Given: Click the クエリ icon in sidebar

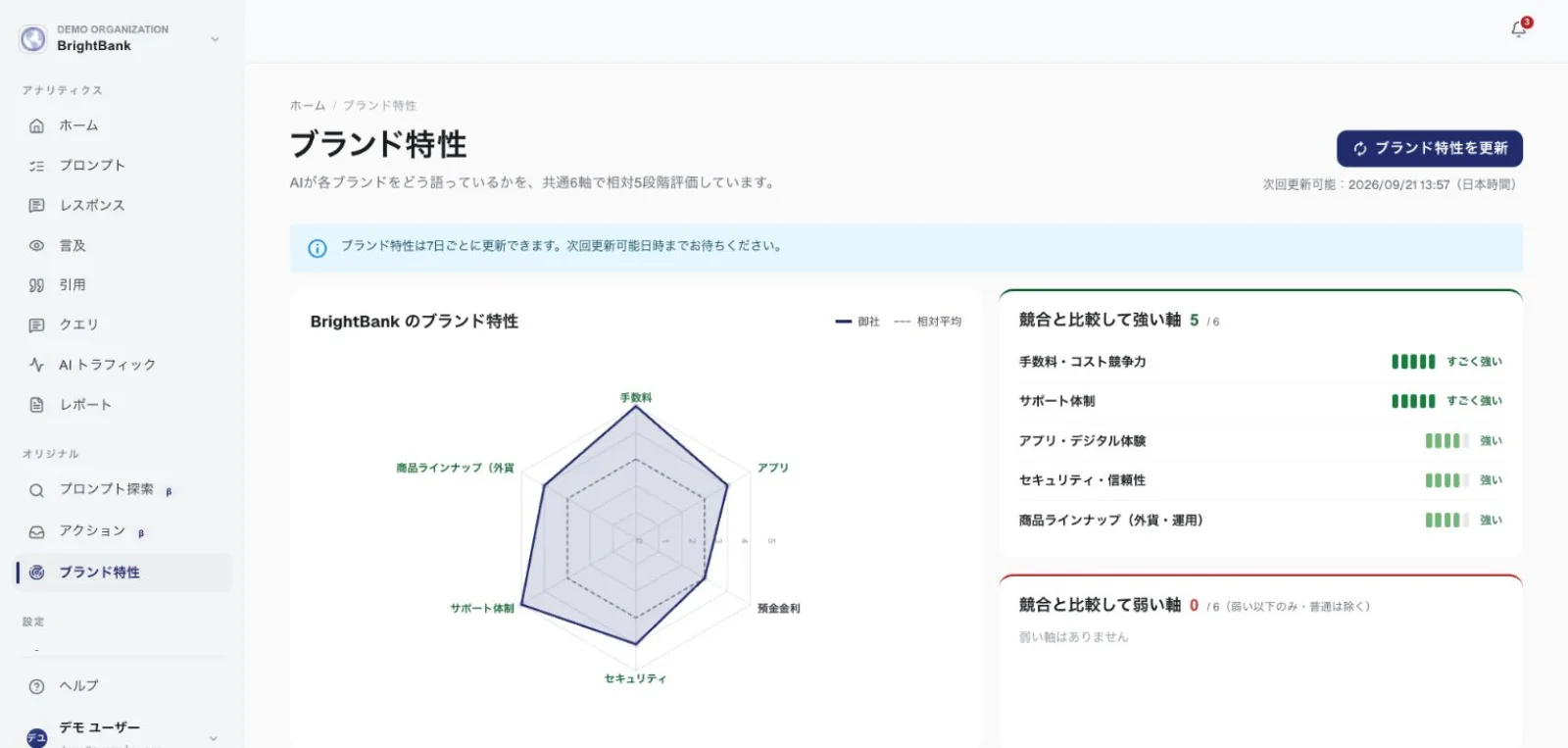Looking at the screenshot, I should pyautogui.click(x=36, y=324).
